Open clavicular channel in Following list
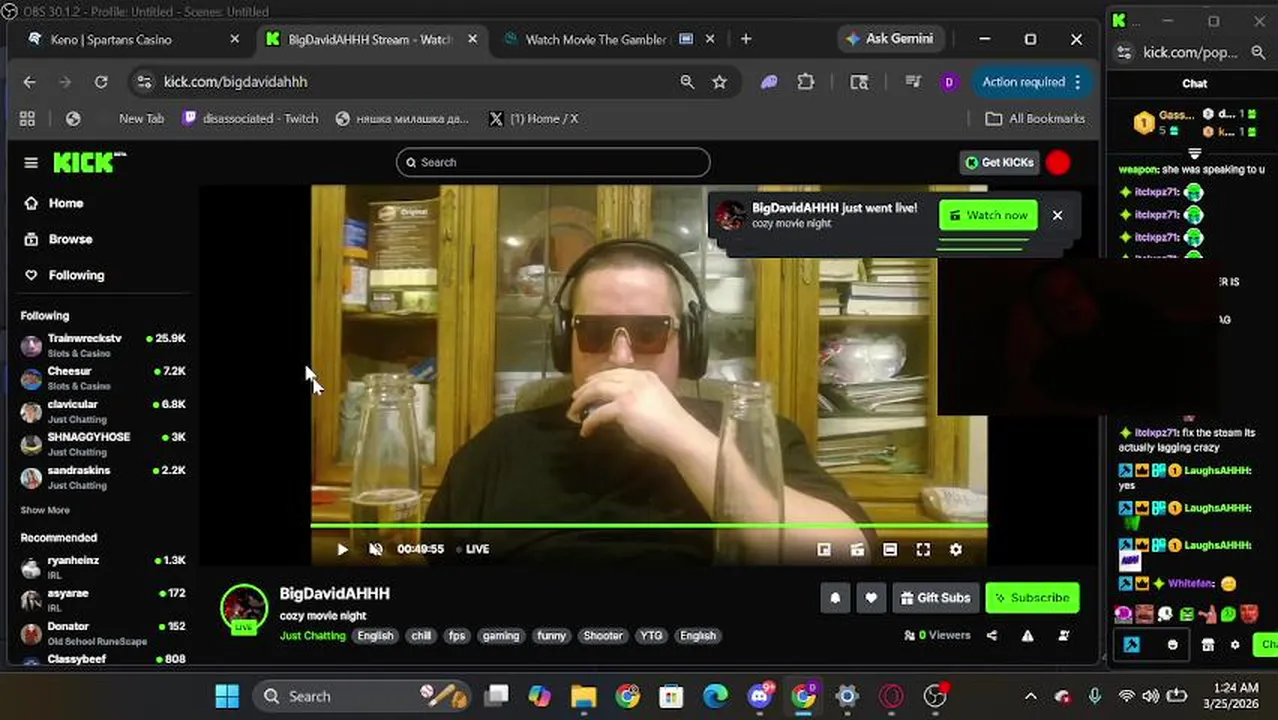Viewport: 1278px width, 720px height. [103, 411]
